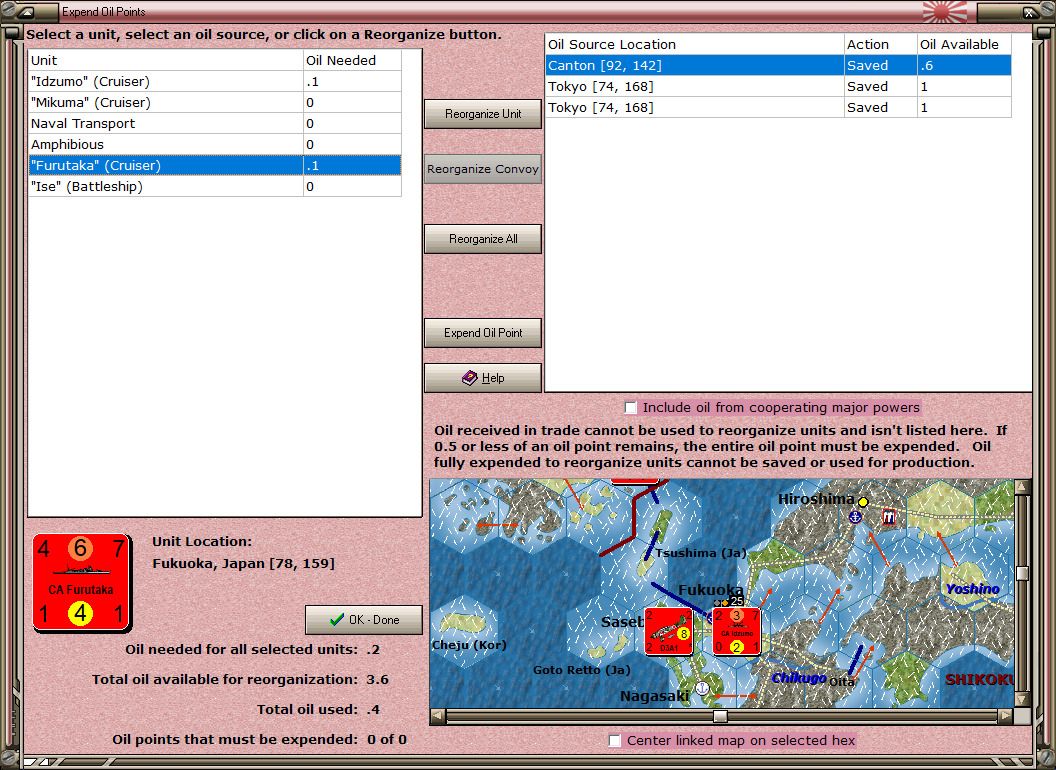Click the map vertical scrollbar thumb
1056x770 pixels.
coord(1022,573)
